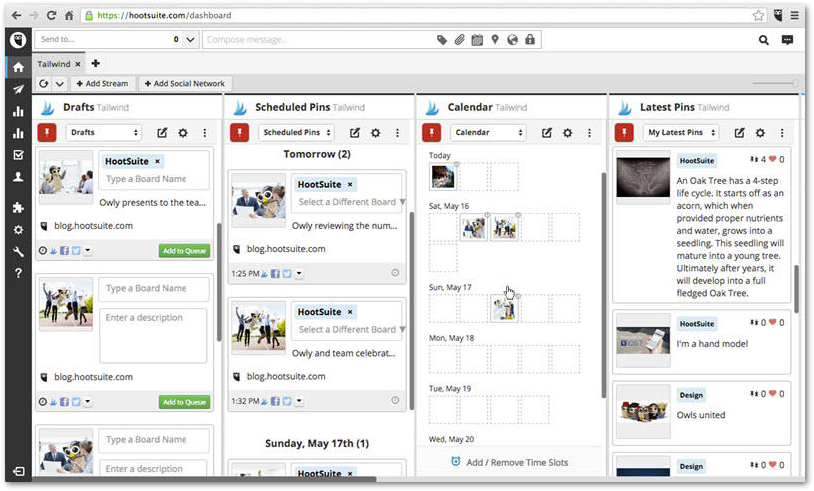Open blog.hootsuite.com link on Owly reviewing pin
Viewport: 814px width, 491px height.
point(286,249)
